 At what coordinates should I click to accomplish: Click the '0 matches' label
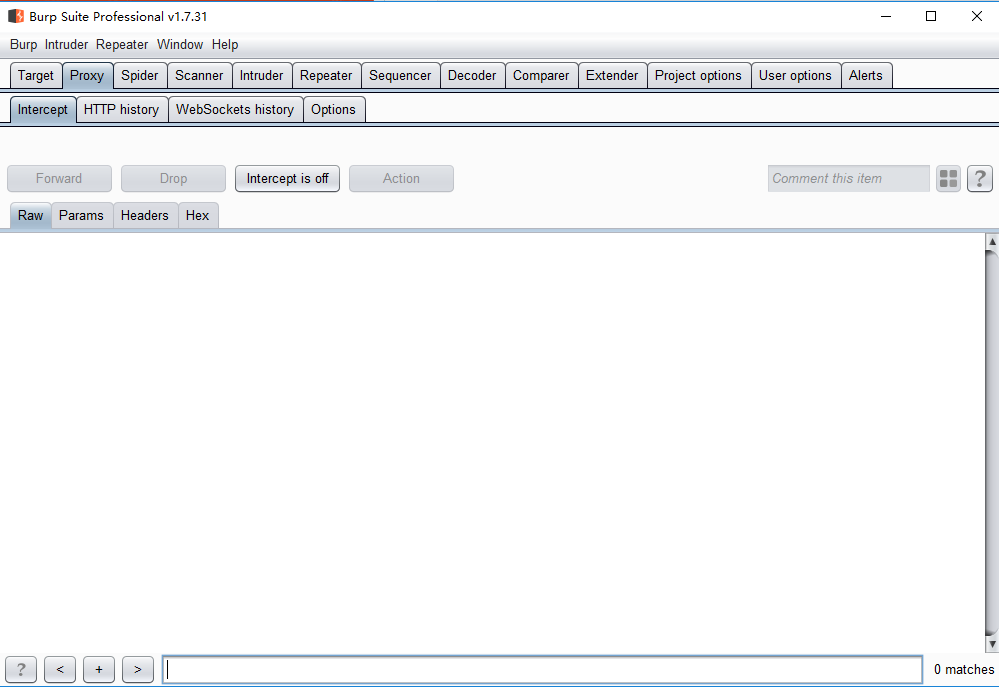click(x=964, y=669)
